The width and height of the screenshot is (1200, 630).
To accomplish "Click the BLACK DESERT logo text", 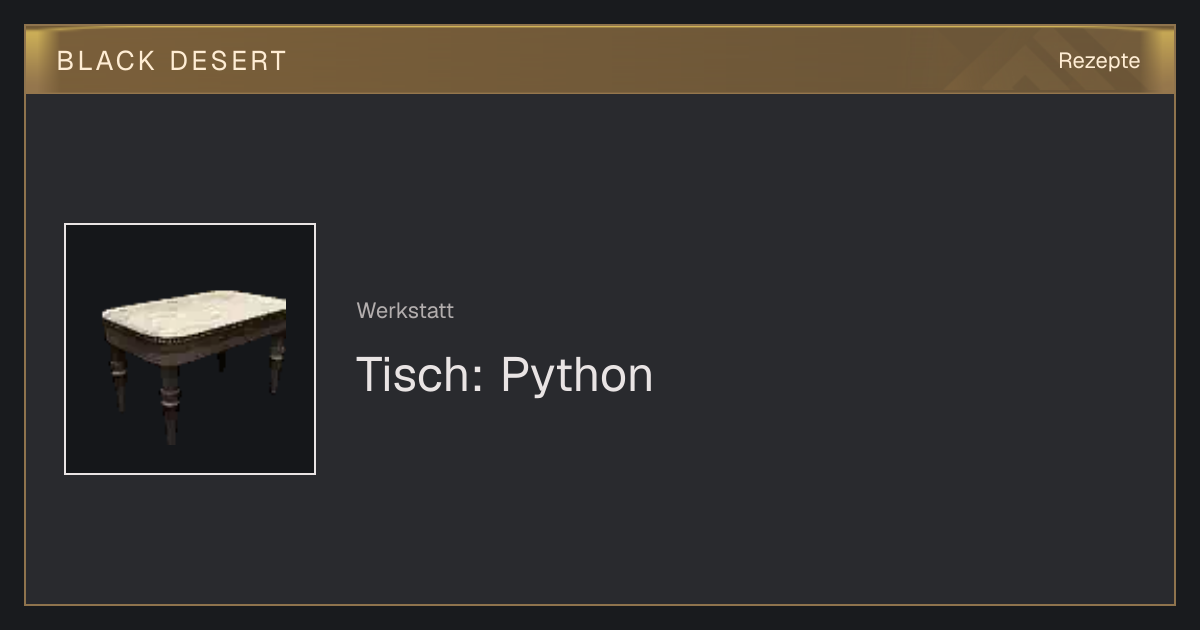I will [x=172, y=61].
